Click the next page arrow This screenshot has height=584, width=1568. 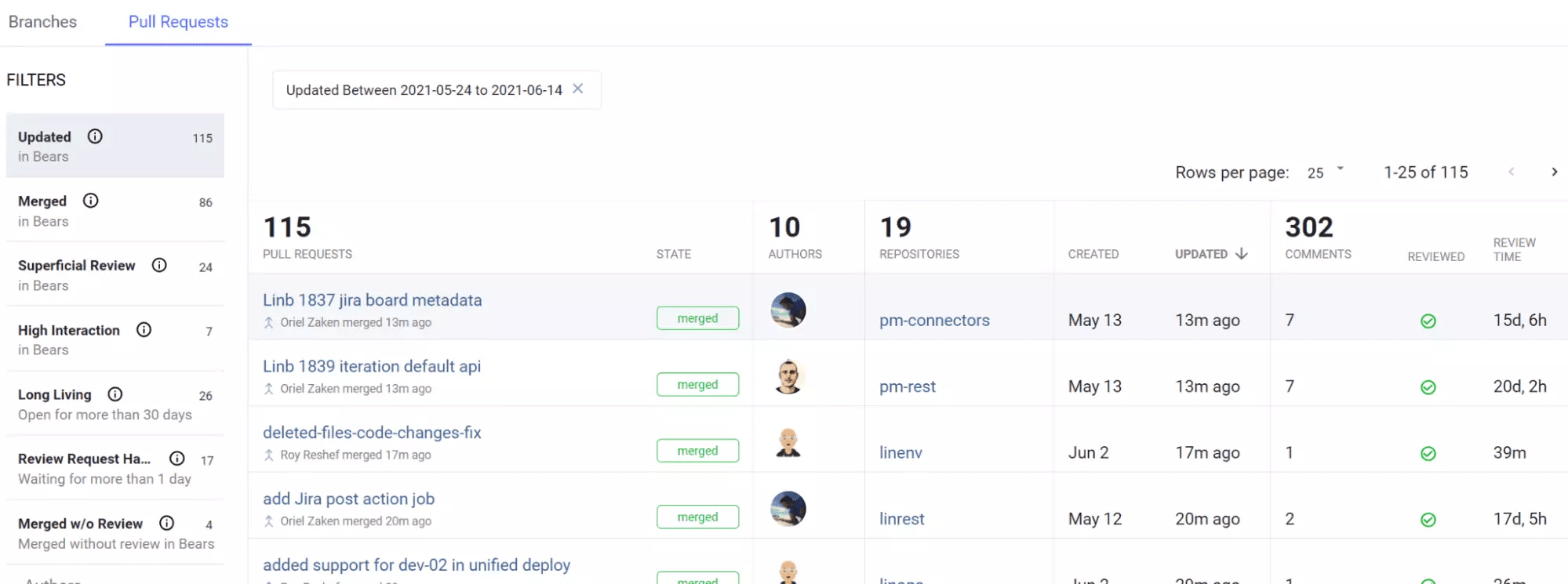coord(1555,171)
